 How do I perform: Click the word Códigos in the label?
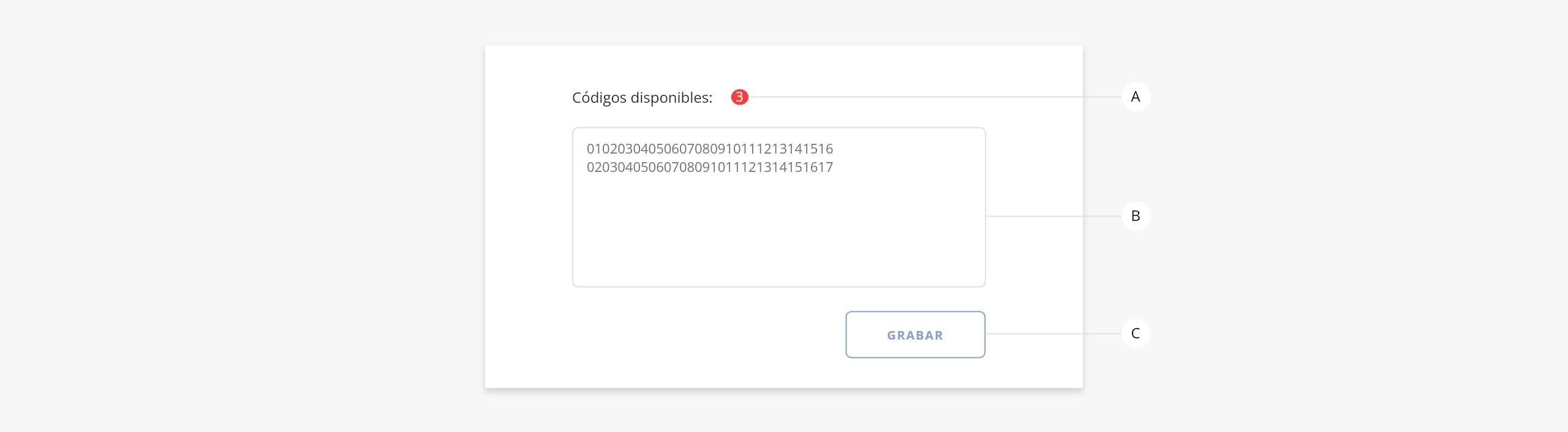599,98
